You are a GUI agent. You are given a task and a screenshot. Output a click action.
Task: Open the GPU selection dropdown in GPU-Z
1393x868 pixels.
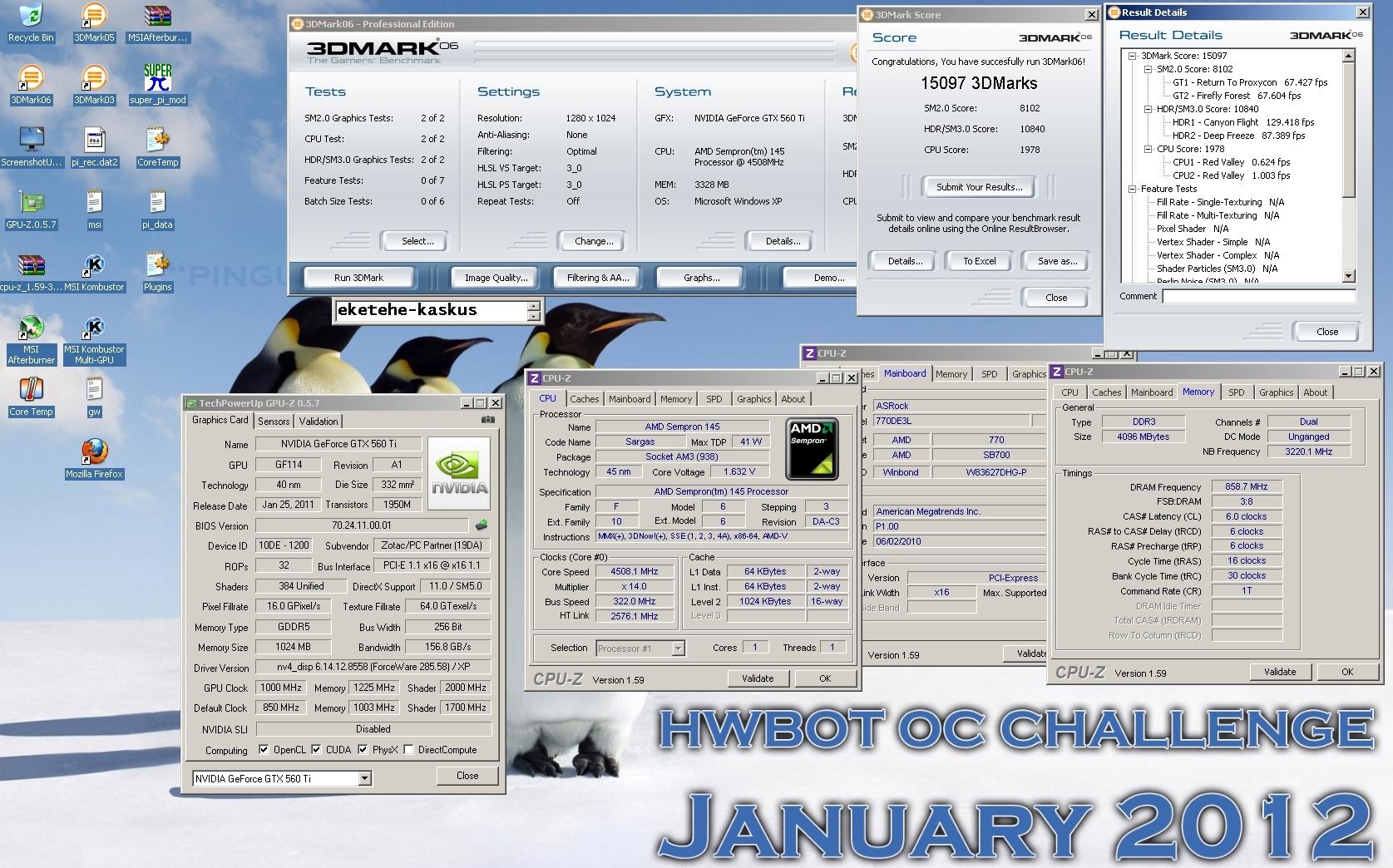coord(364,778)
